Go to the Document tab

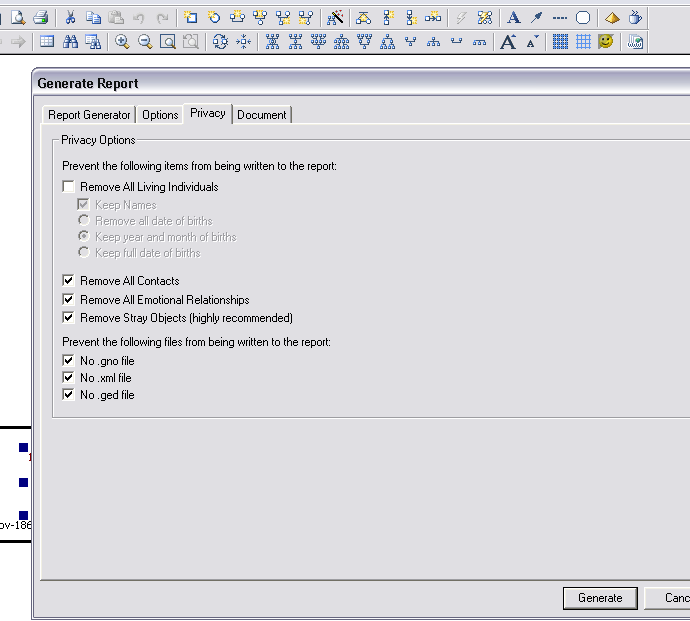pos(262,115)
